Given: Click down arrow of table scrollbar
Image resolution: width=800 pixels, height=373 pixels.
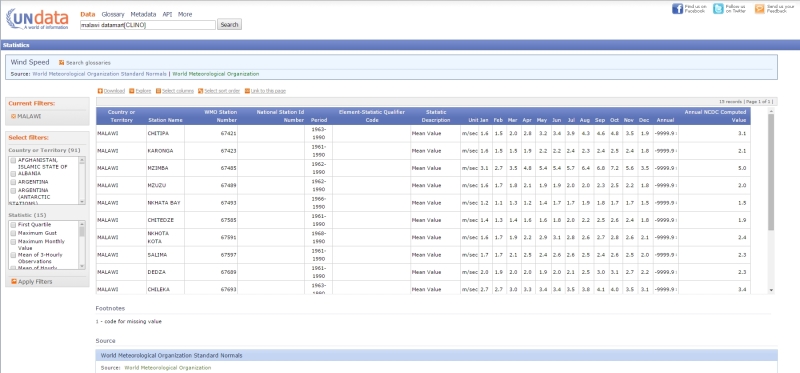Looking at the screenshot, I should 771,290.
